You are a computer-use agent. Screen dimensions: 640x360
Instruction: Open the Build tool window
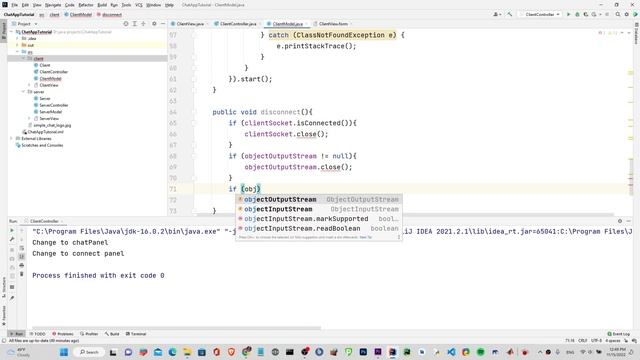pyautogui.click(x=112, y=334)
